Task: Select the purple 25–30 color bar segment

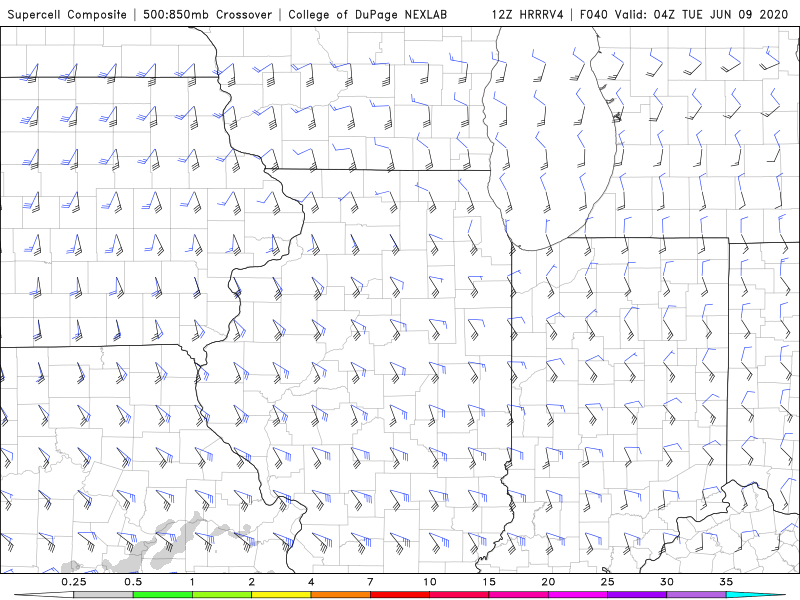Action: 637,595
